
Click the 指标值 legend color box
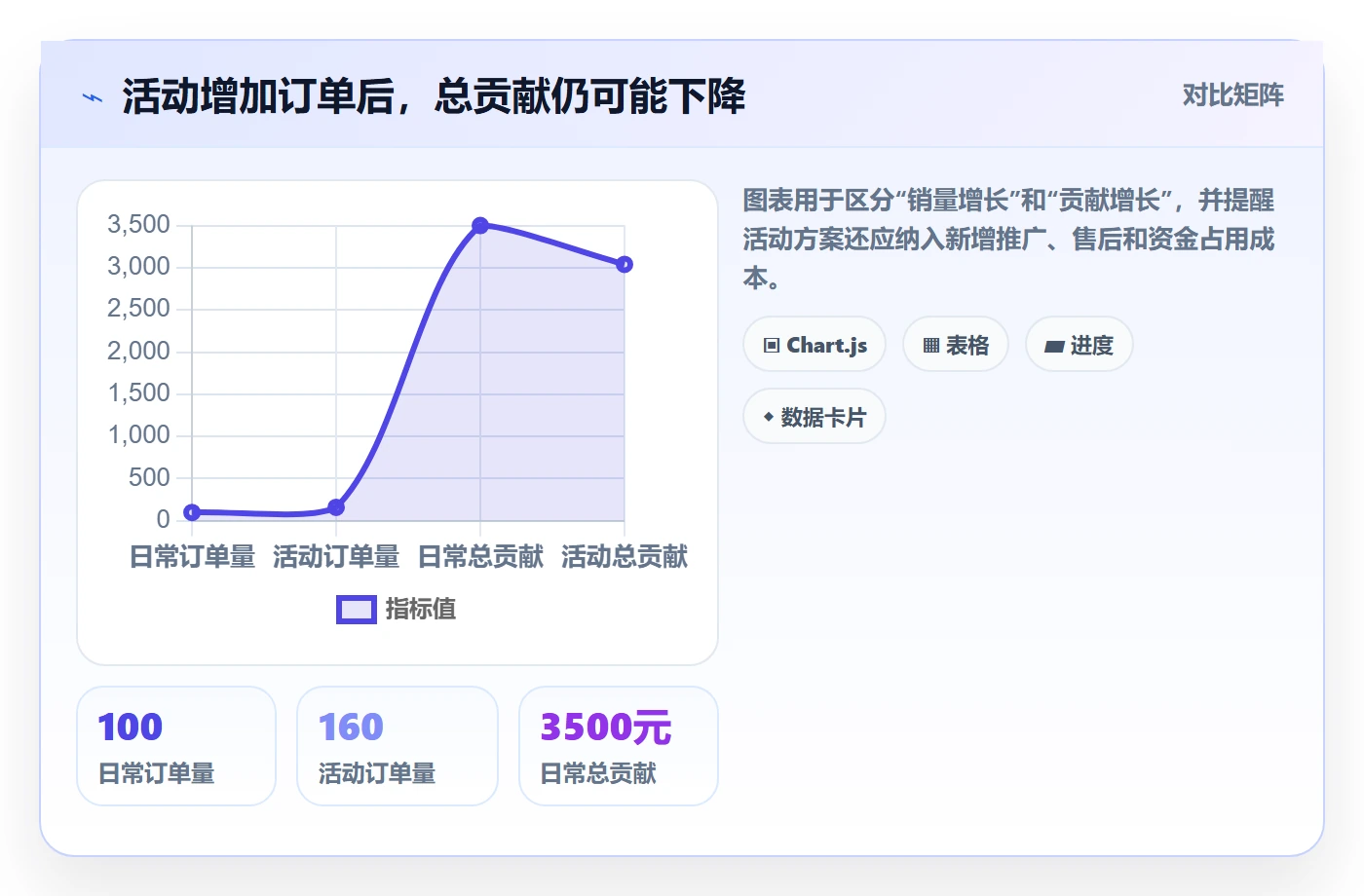coord(357,610)
